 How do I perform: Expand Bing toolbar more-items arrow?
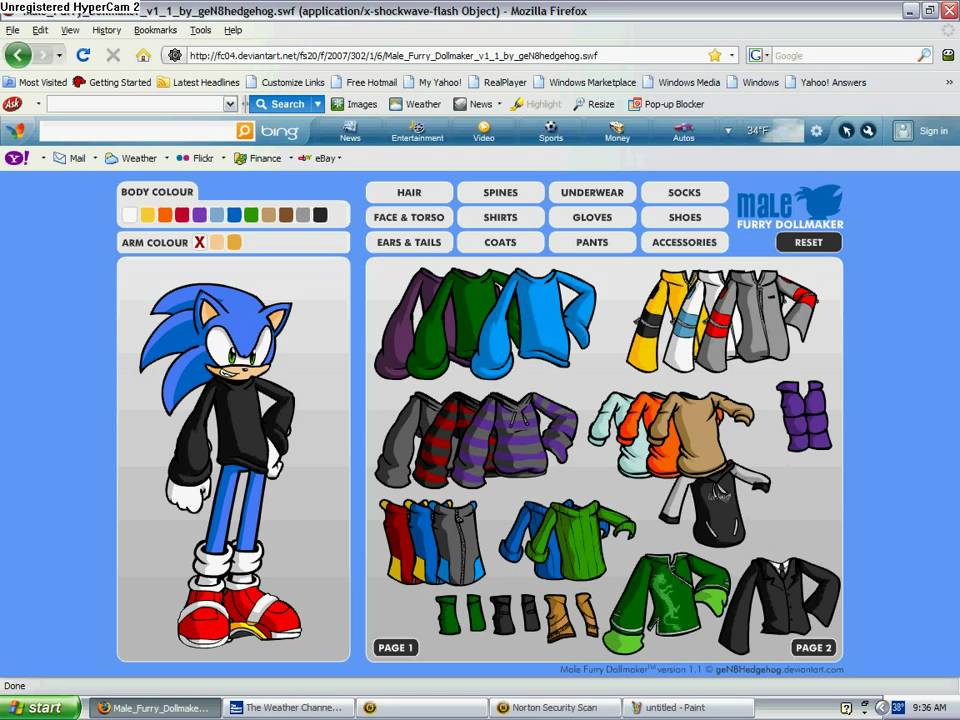pyautogui.click(x=728, y=130)
